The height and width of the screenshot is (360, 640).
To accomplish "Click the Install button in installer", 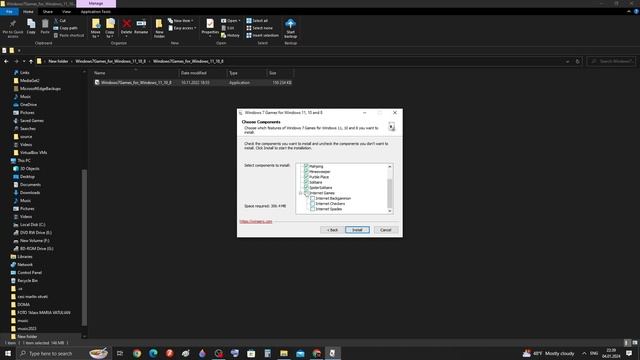I will (357, 230).
